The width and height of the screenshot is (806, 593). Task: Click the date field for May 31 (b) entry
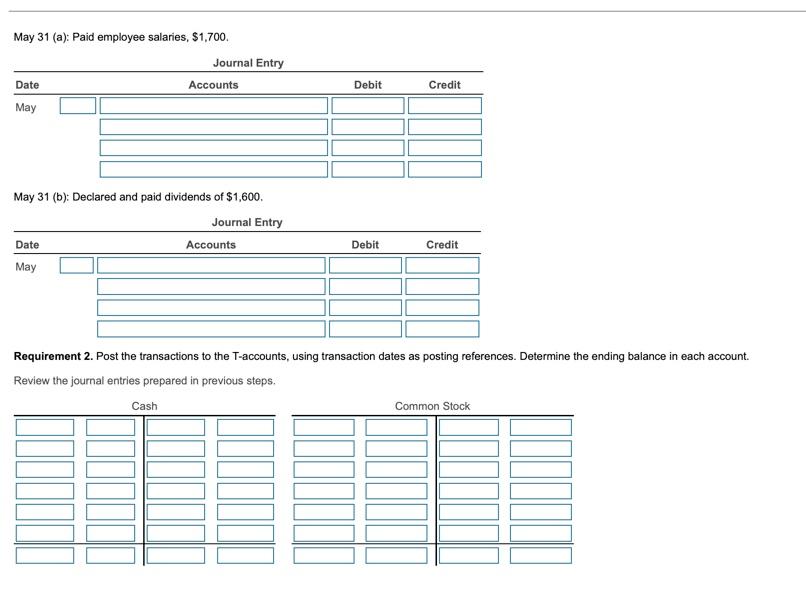click(76, 265)
